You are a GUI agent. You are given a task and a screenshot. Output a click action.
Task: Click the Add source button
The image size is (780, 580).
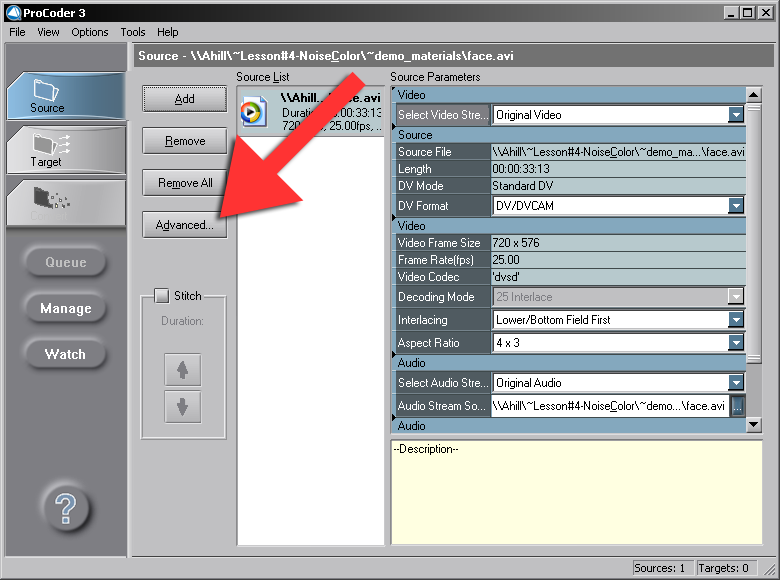coord(185,99)
